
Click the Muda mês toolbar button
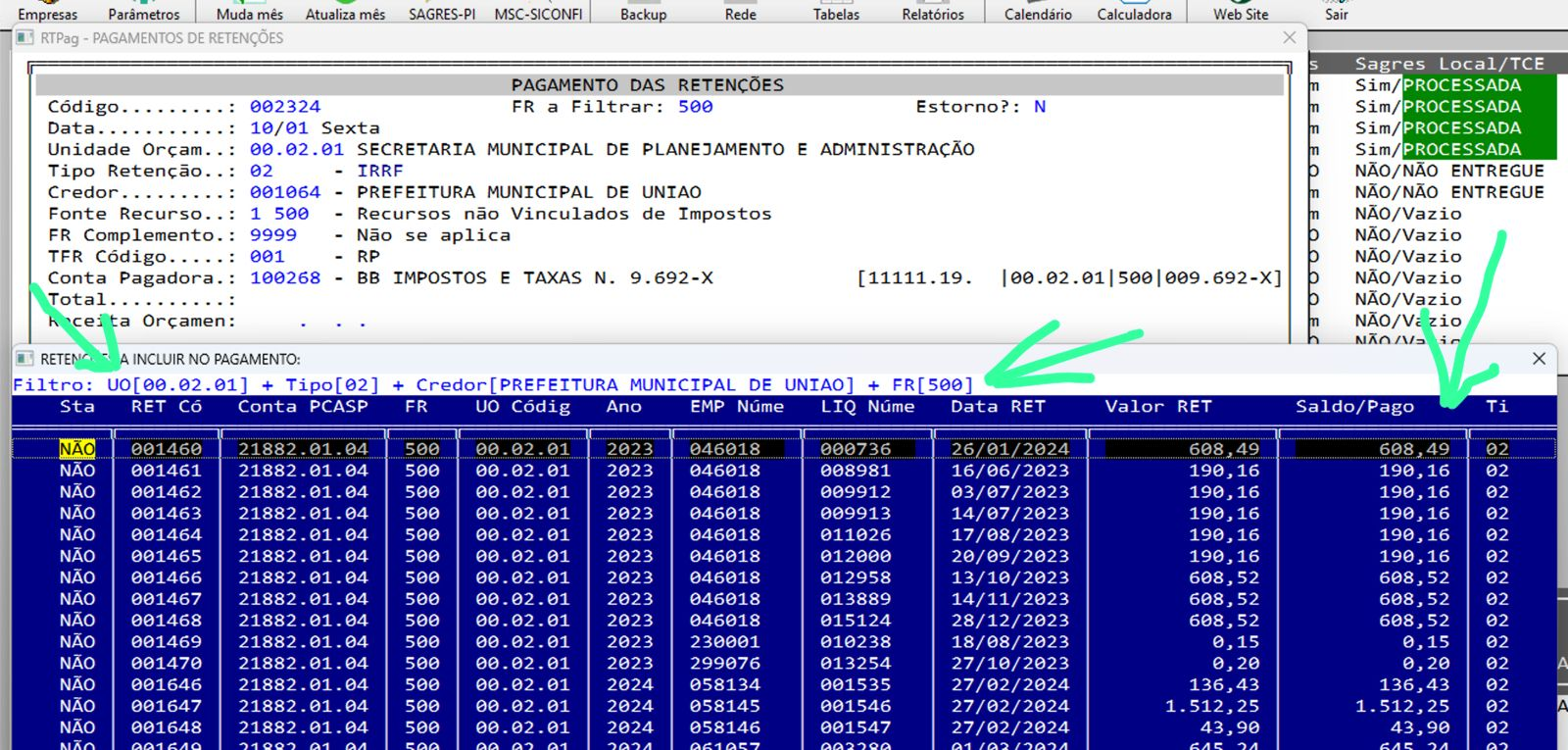click(249, 13)
